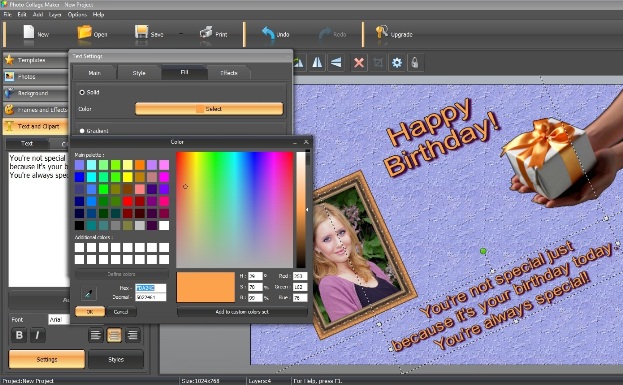Switch to the Effects tab in Text Settings

(x=229, y=73)
